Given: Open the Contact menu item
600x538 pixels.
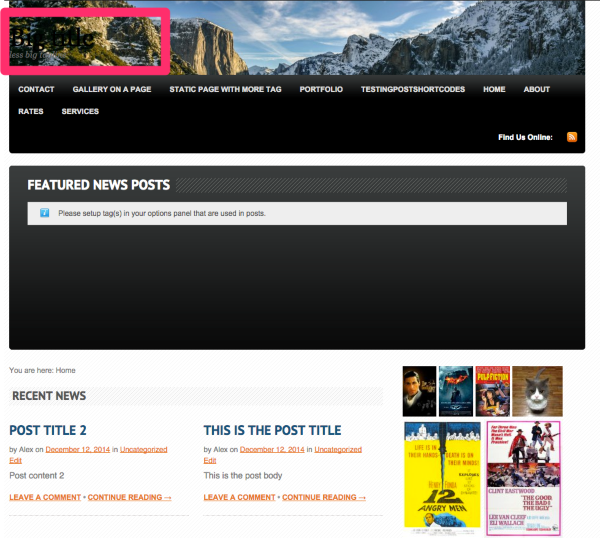Looking at the screenshot, I should 36,89.
